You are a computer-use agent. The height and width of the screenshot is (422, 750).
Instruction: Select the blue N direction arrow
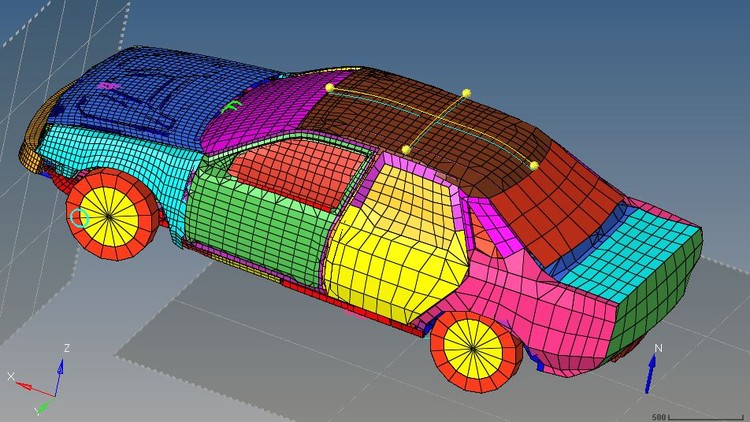pyautogui.click(x=650, y=374)
